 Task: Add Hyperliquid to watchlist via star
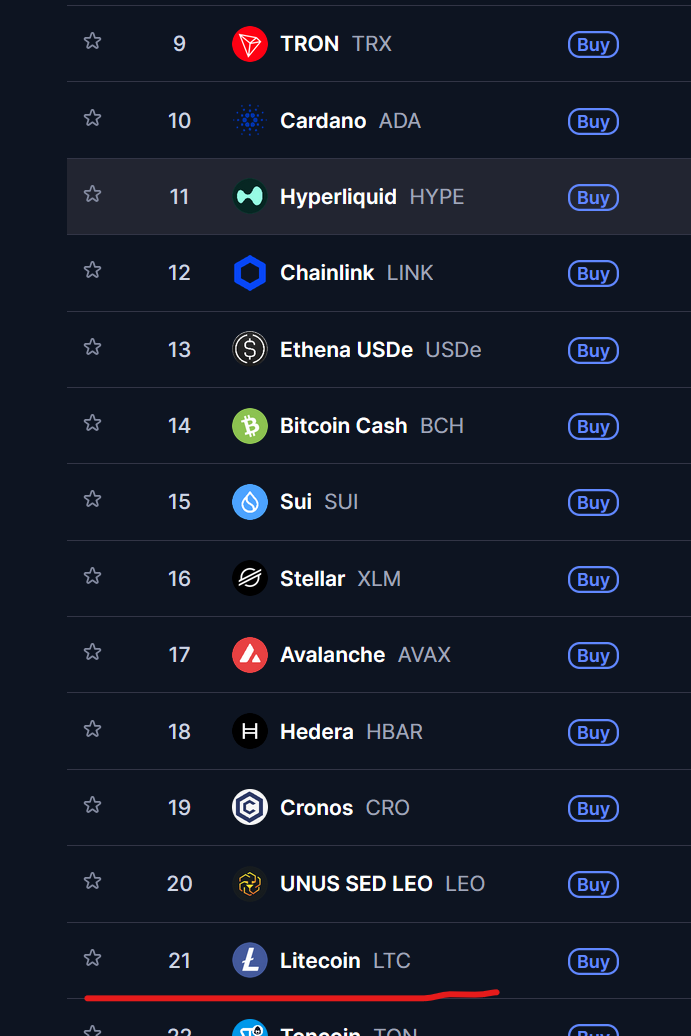[x=92, y=194]
